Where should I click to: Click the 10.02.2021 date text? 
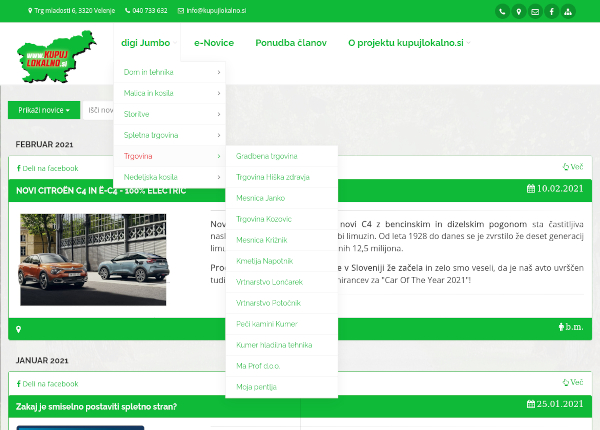point(560,189)
